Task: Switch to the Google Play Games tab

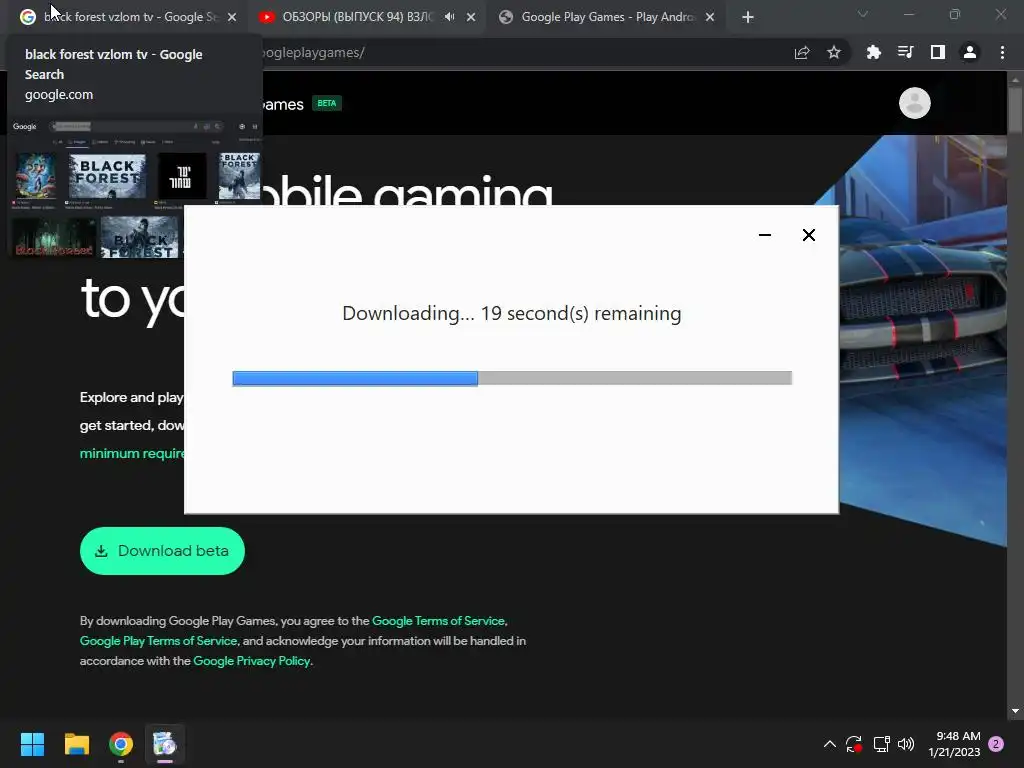Action: (606, 17)
